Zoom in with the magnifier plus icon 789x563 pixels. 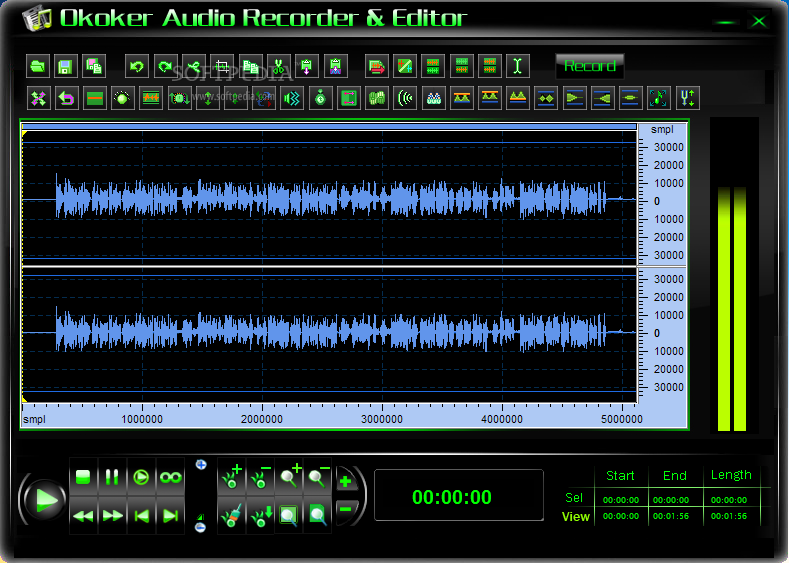pyautogui.click(x=290, y=477)
